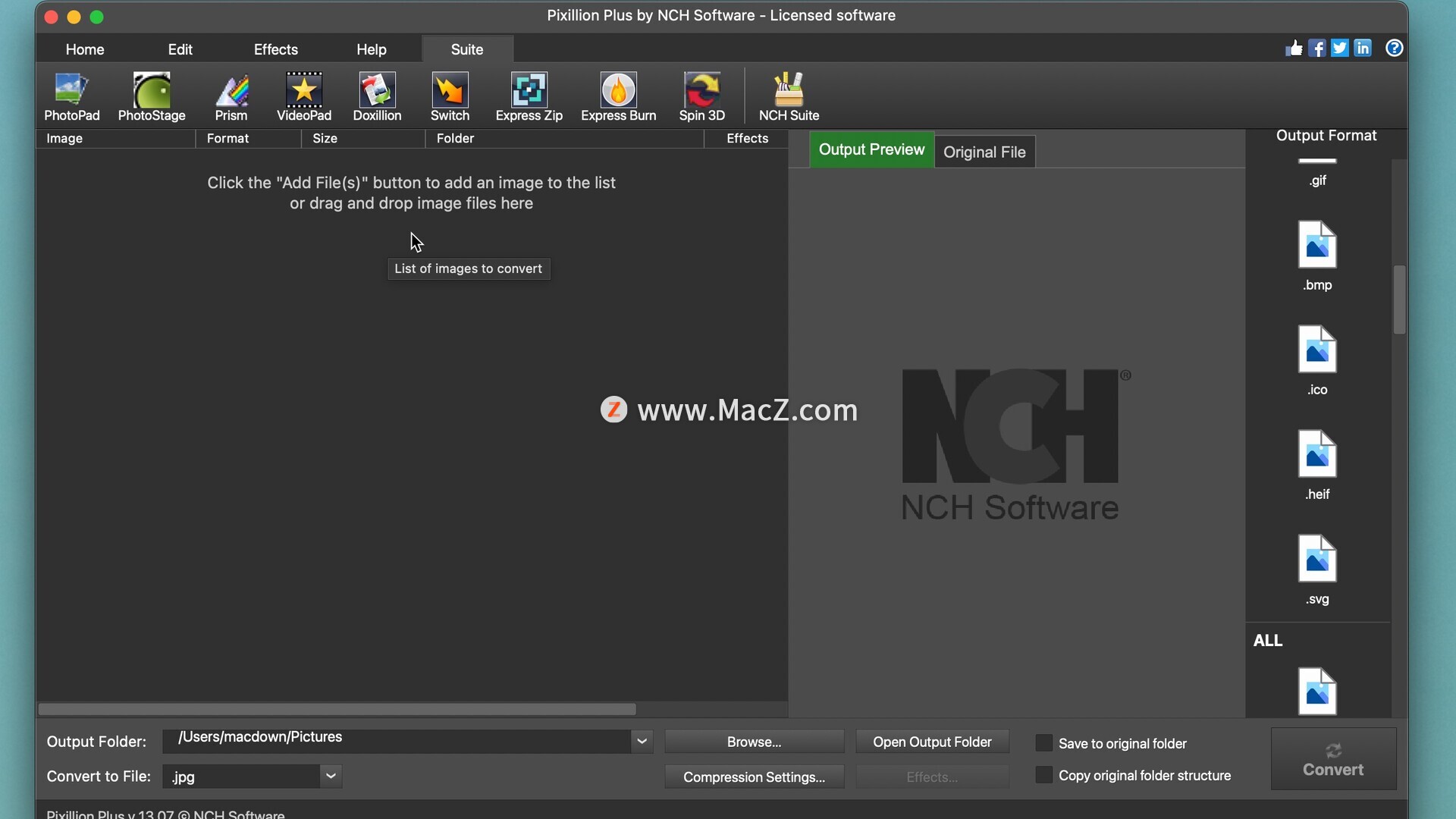
Task: Click the Express Burn icon
Action: (618, 96)
